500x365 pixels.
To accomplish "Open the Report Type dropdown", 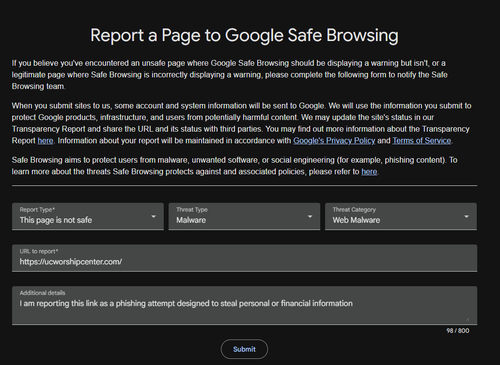I will point(88,216).
